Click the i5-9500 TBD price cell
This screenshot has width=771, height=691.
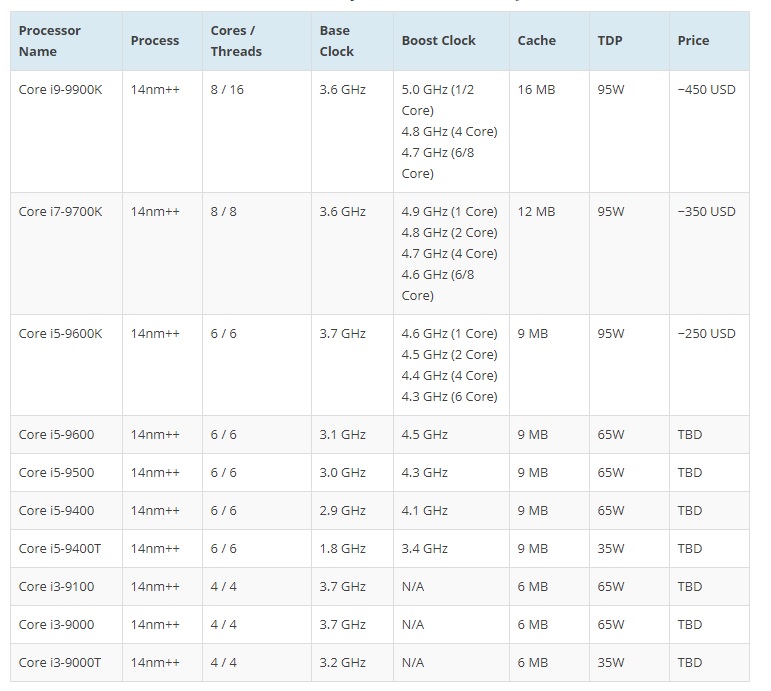pyautogui.click(x=710, y=472)
